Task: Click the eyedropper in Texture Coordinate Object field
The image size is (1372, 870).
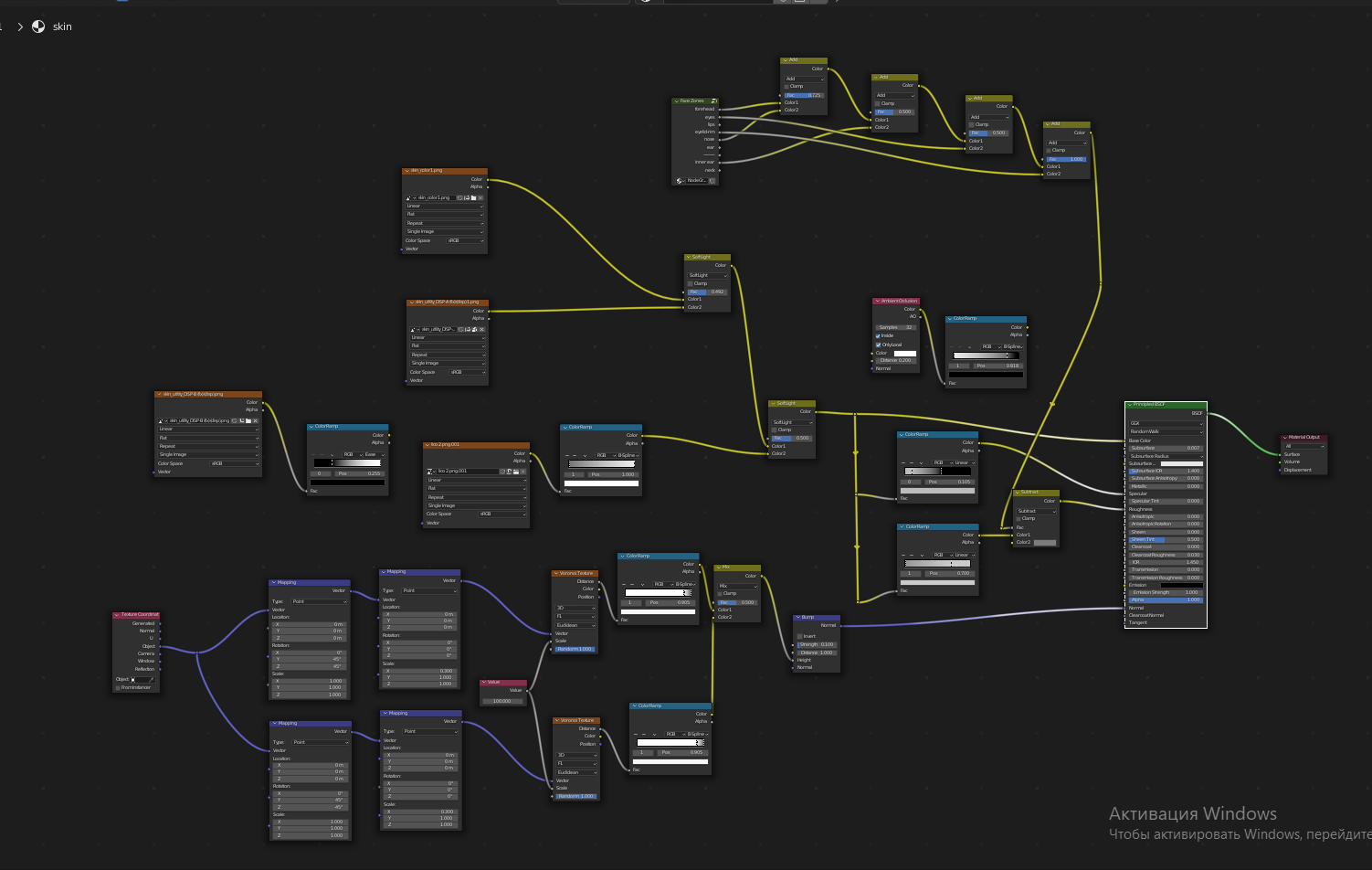Action: (x=152, y=679)
